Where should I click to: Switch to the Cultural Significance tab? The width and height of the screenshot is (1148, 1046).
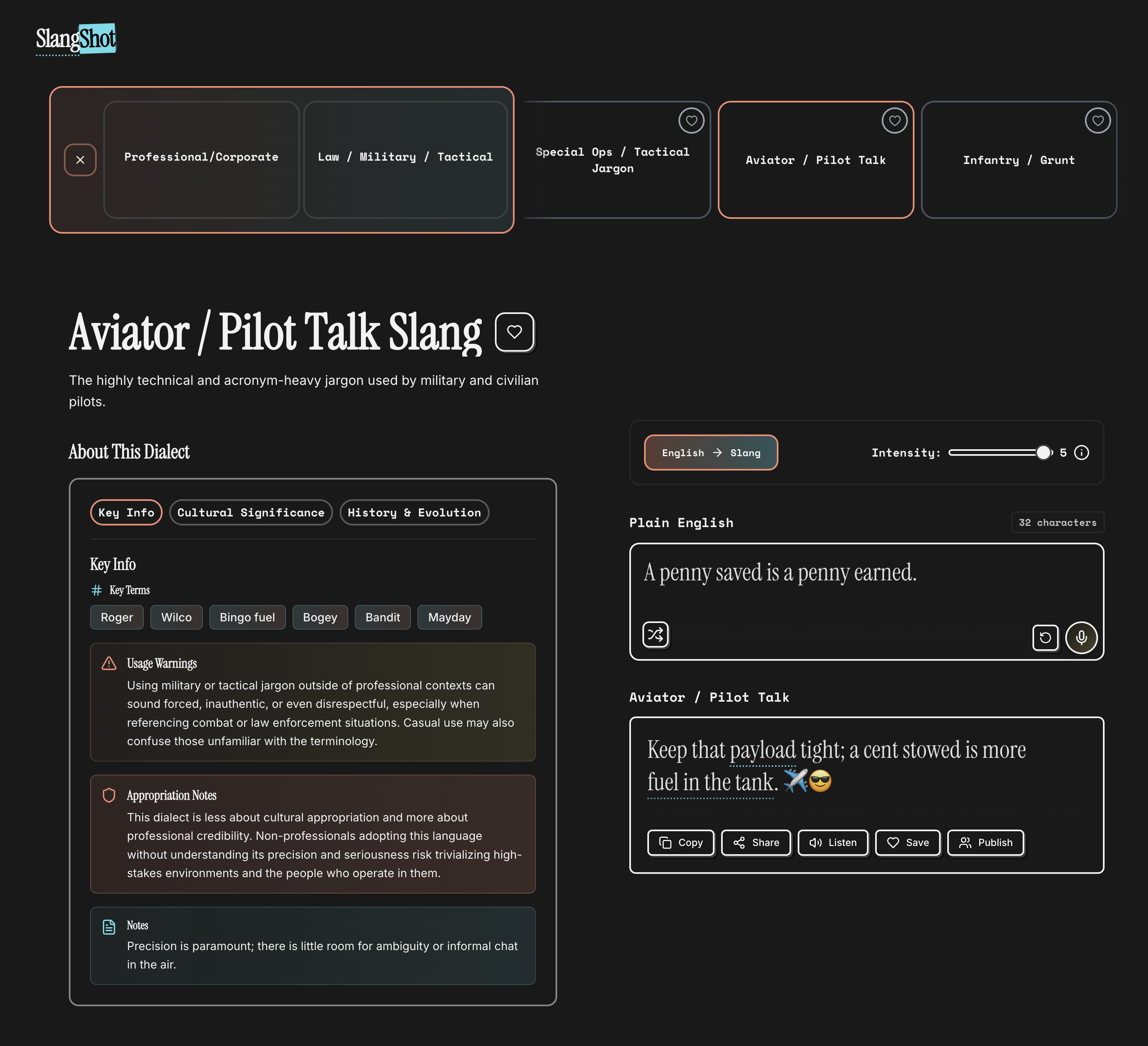click(x=251, y=512)
